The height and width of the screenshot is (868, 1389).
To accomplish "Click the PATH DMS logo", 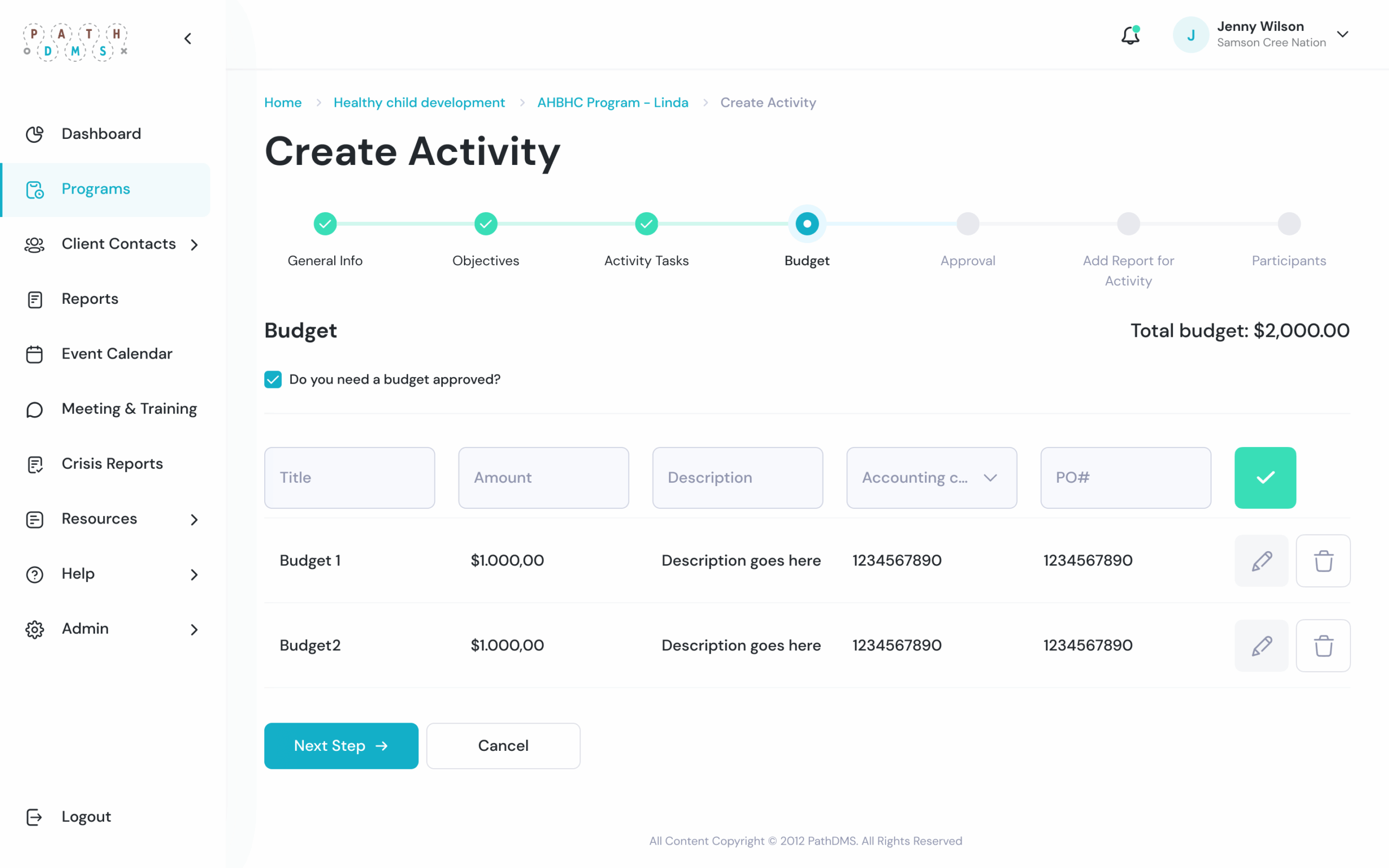I will tap(75, 42).
